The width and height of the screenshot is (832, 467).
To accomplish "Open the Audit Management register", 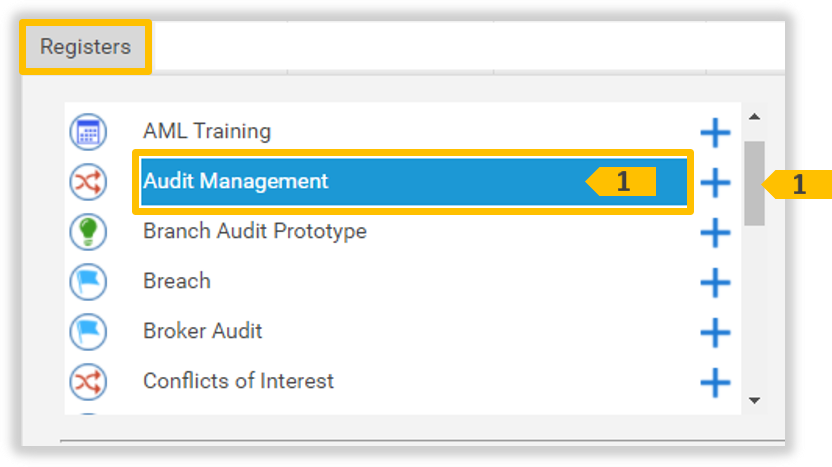I will (236, 181).
